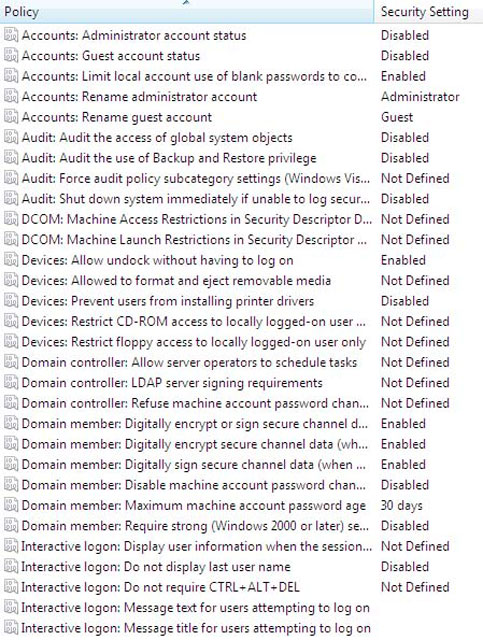This screenshot has height=640, width=483.
Task: Click the icon beside Administrator account status policy
Action: click(x=11, y=35)
